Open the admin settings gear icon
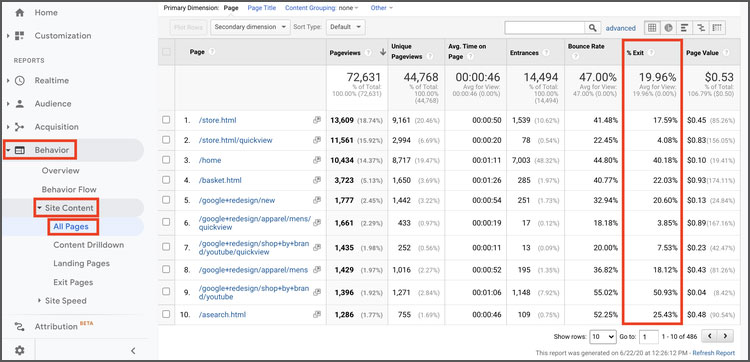This screenshot has height=362, width=750. [19, 351]
